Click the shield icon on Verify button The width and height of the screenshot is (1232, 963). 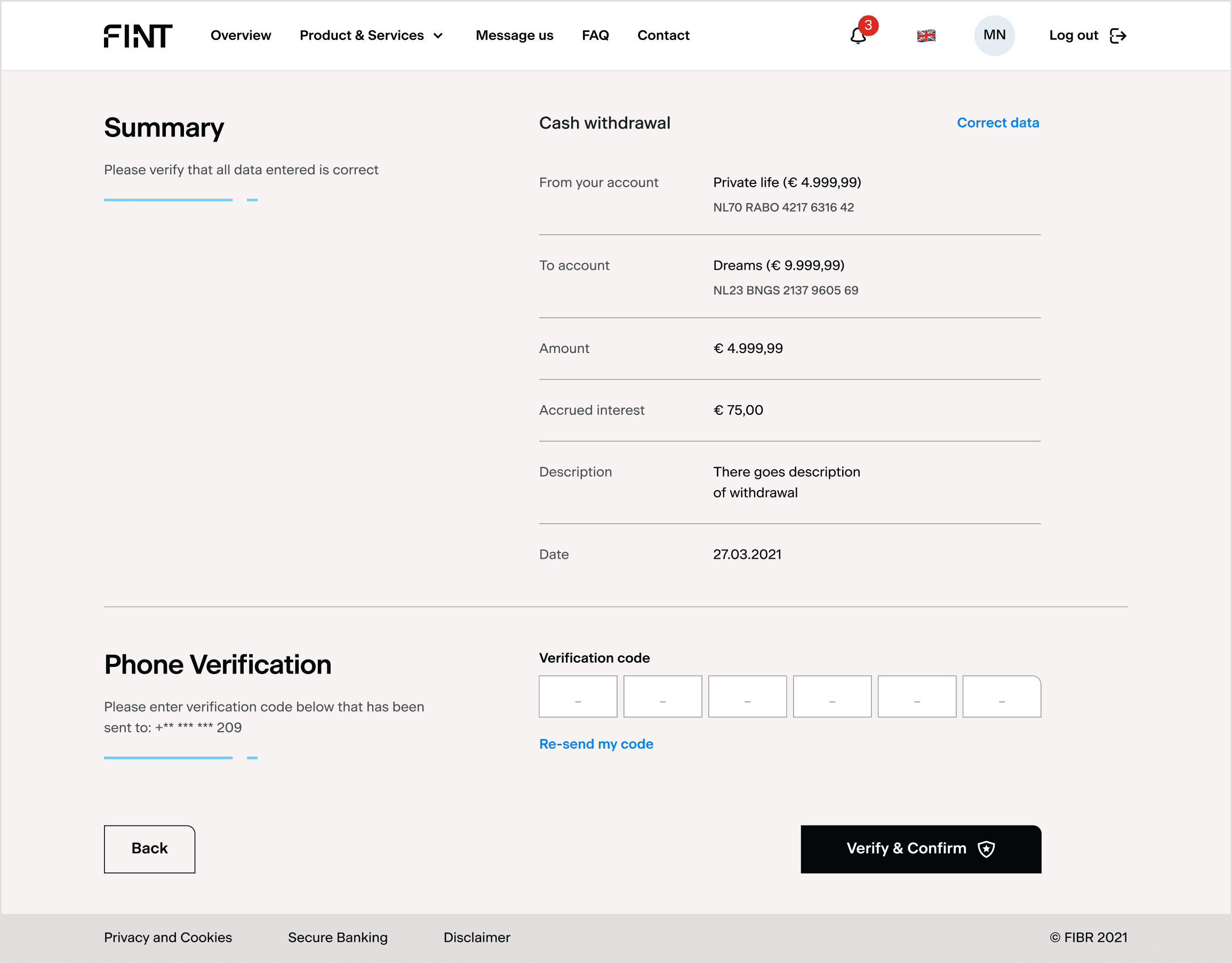[x=986, y=848]
